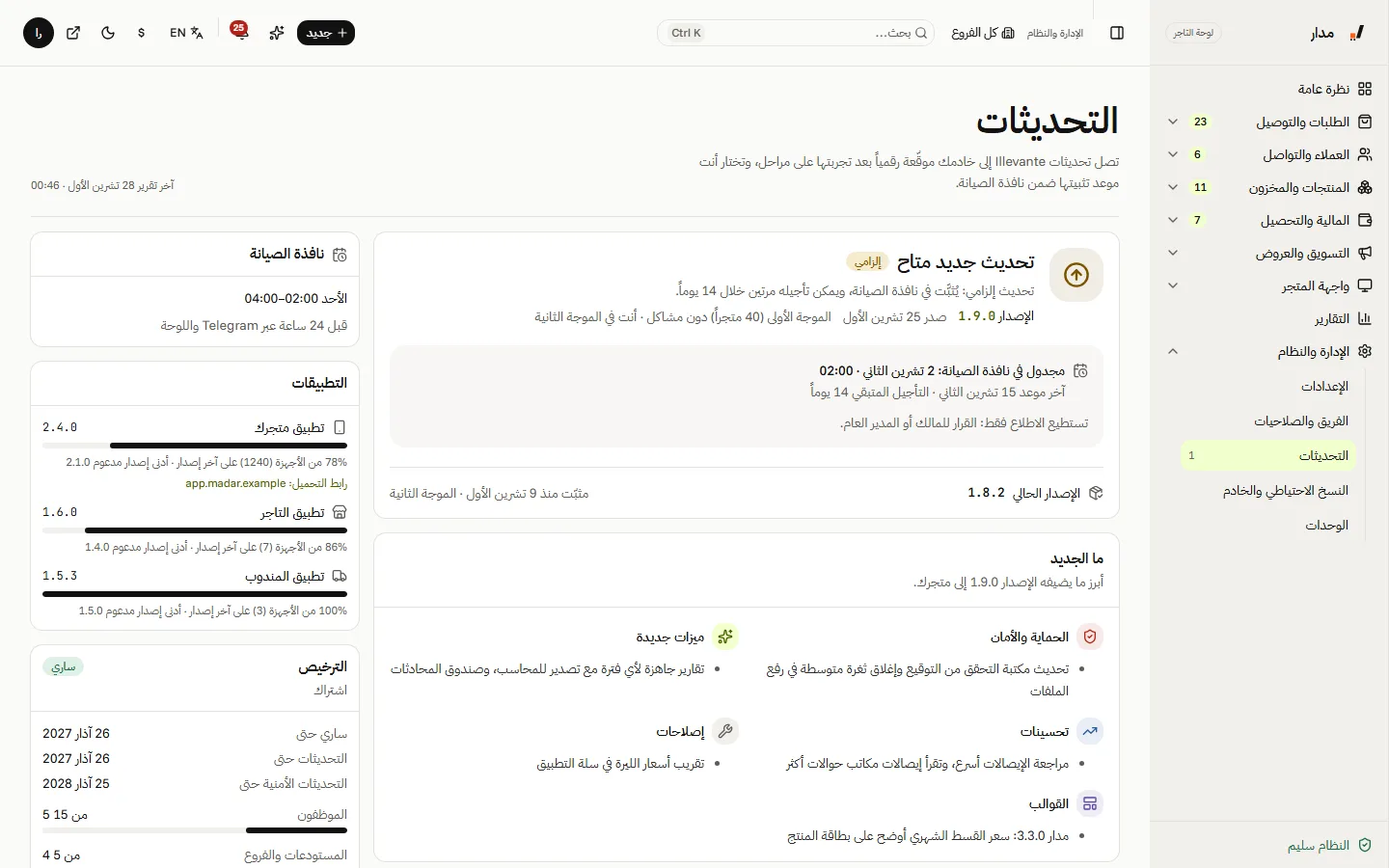Open the user avatar menu
Viewport: 1389px width, 868px height.
click(39, 33)
